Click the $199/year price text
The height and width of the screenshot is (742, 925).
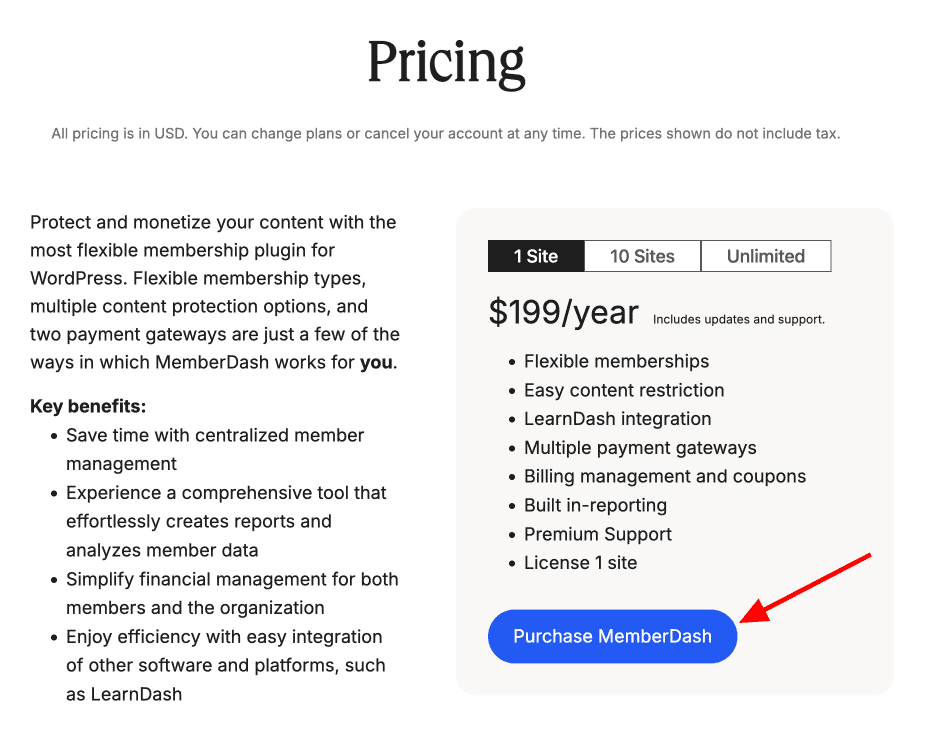click(563, 312)
